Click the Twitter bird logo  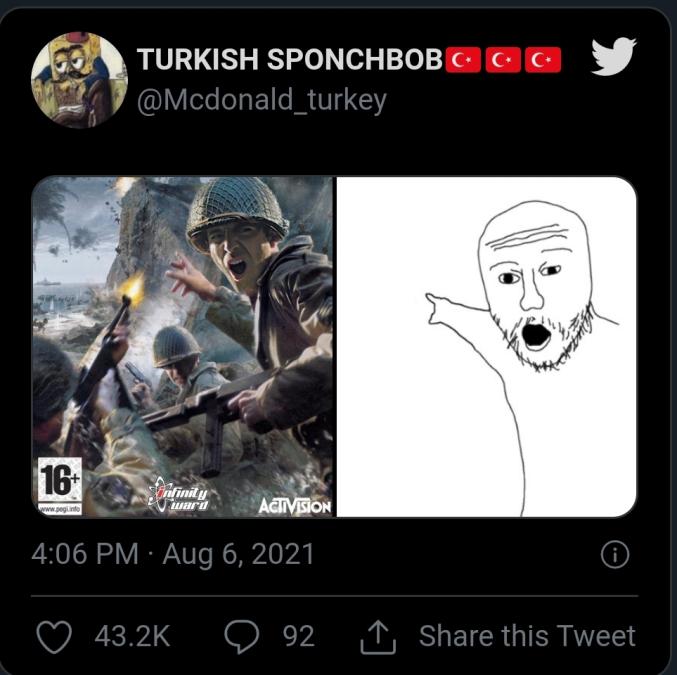point(614,57)
